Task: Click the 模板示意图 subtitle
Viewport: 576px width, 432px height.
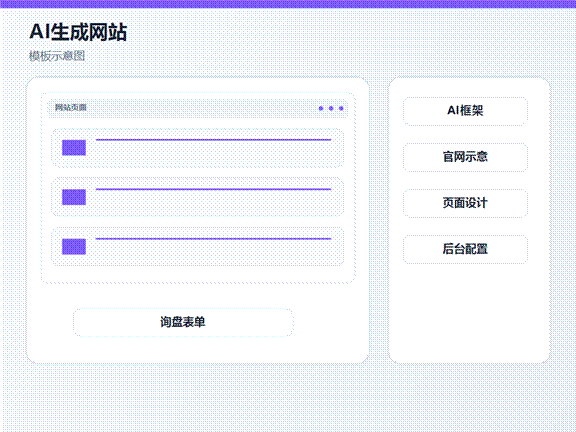Action: [x=57, y=56]
